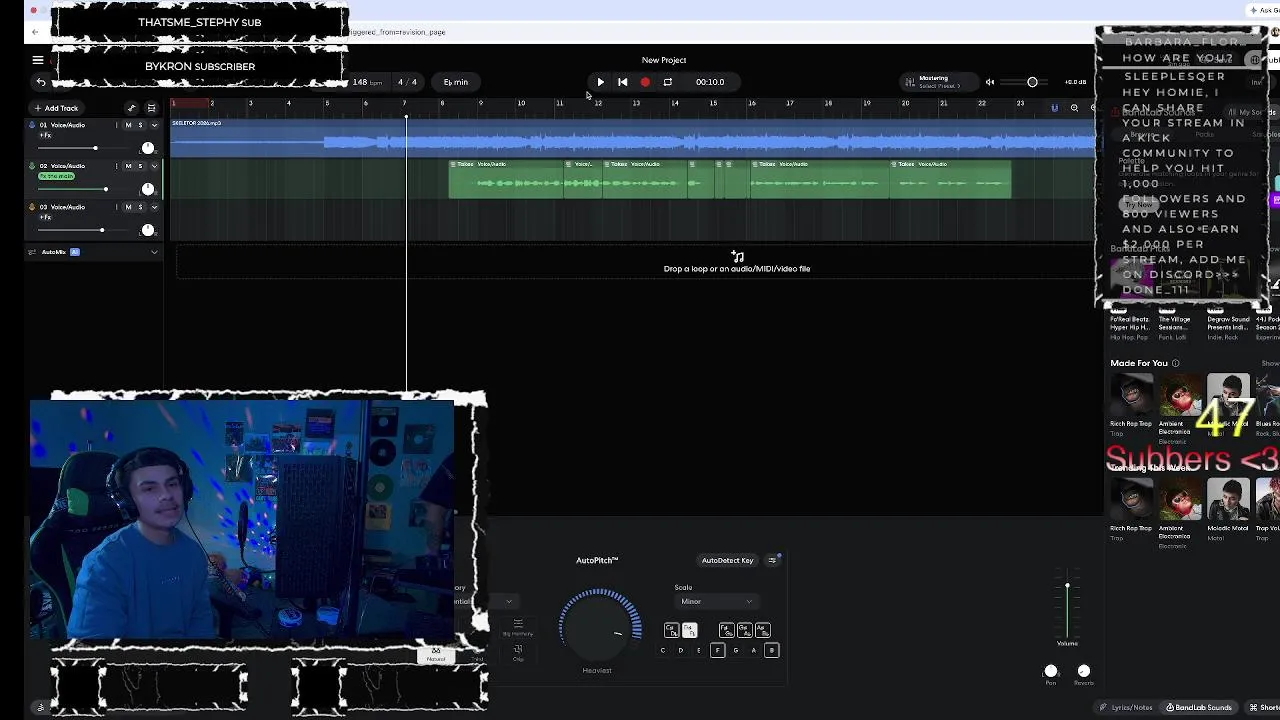Click bar 10 on the timeline ruler
The image size is (1280, 720).
[520, 103]
